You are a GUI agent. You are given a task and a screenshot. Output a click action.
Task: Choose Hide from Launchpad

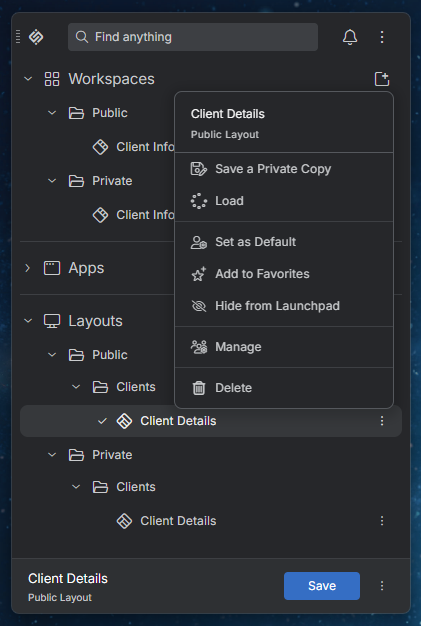284,306
